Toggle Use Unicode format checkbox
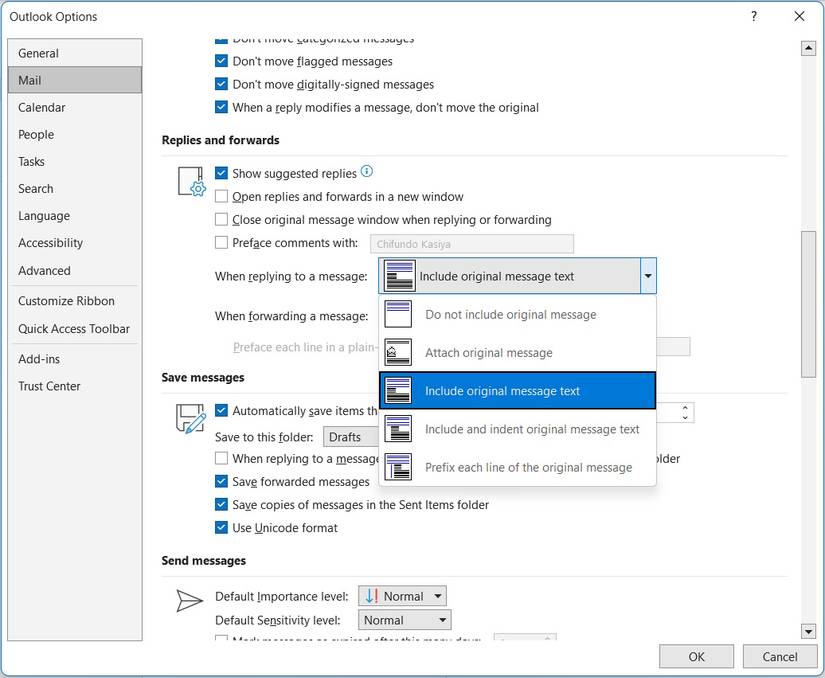This screenshot has width=825, height=678. tap(222, 528)
